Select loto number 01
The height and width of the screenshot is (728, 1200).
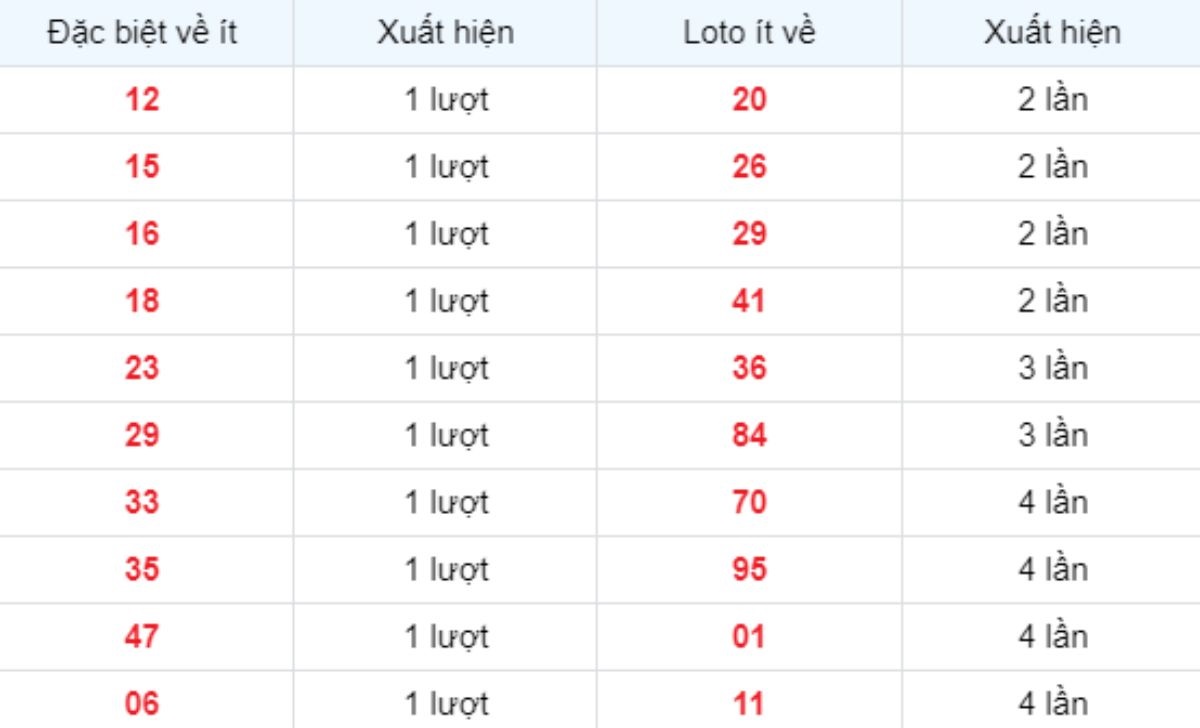(x=749, y=636)
